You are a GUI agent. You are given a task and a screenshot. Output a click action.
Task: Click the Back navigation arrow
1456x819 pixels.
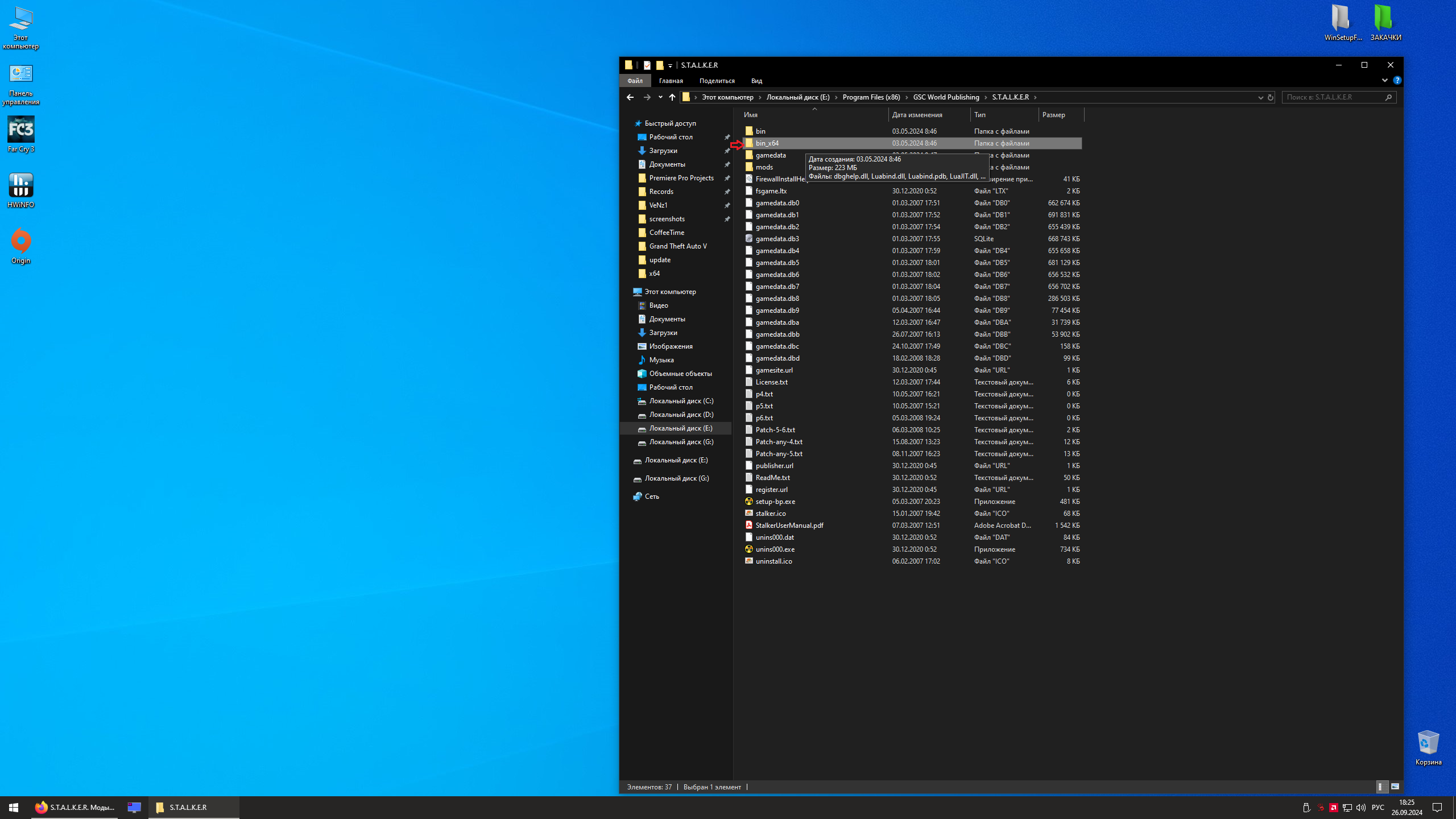coord(630,97)
